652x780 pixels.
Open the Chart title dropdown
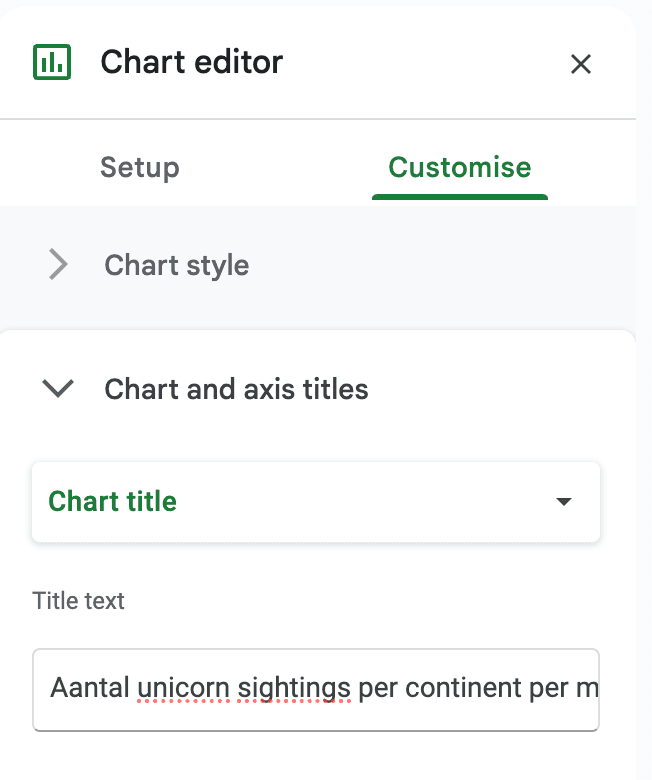315,501
